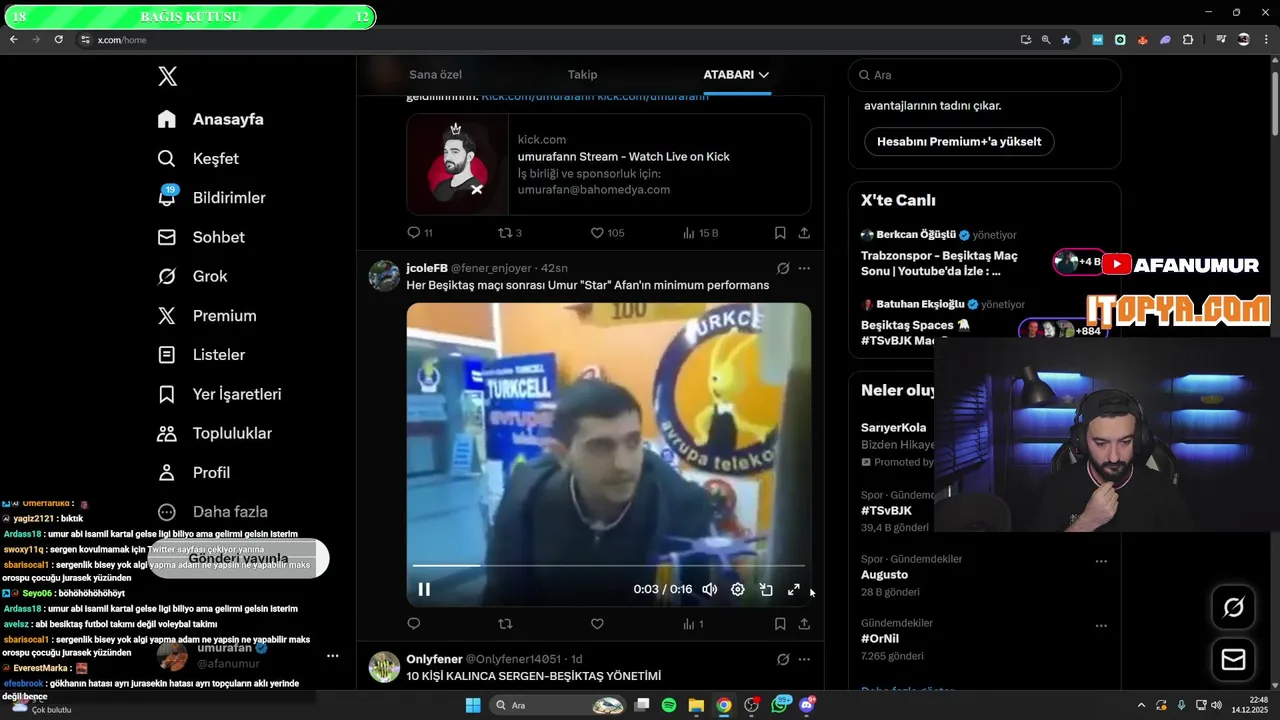This screenshot has width=1280, height=720.
Task: Like the jcoleFB post
Action: 597,624
